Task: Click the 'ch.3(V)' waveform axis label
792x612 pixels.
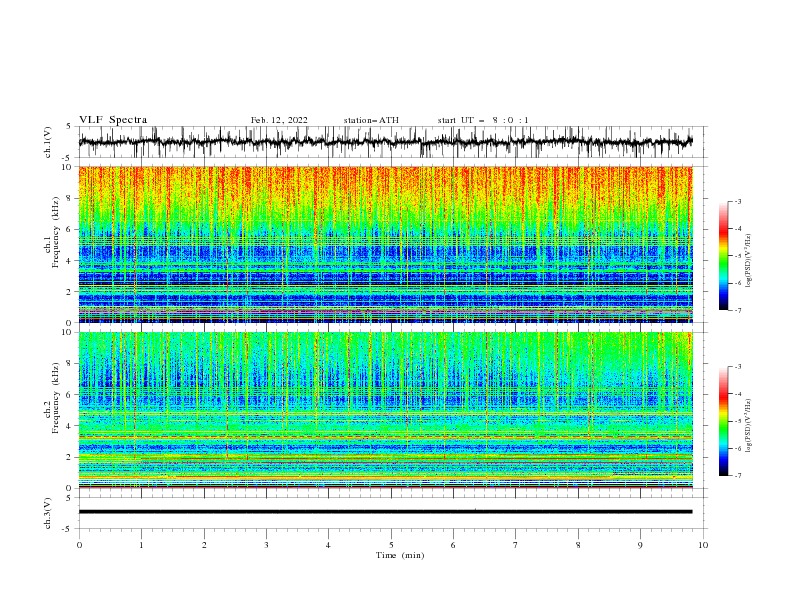Action: [48, 513]
